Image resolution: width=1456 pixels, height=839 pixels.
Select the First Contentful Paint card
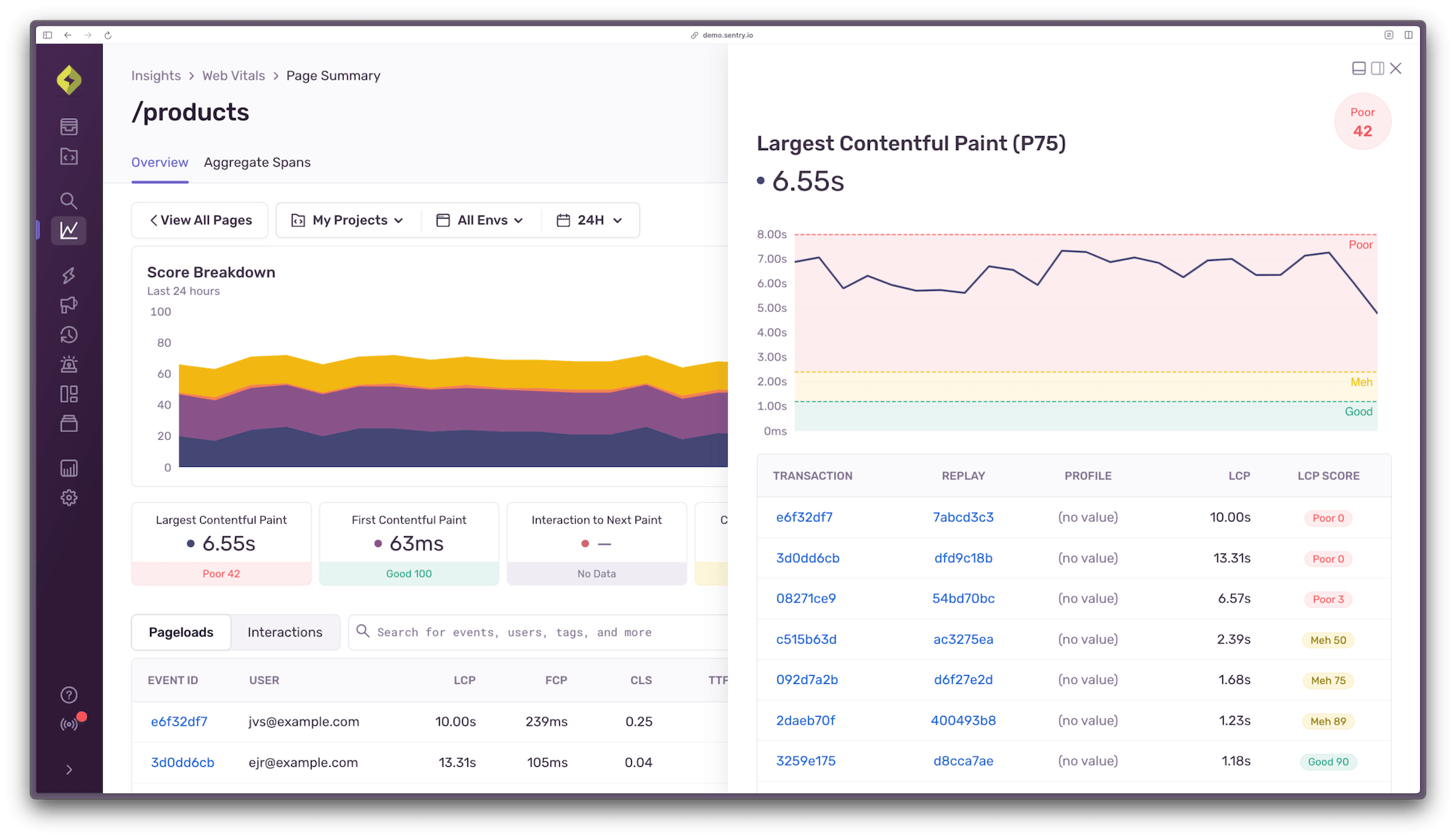[409, 544]
